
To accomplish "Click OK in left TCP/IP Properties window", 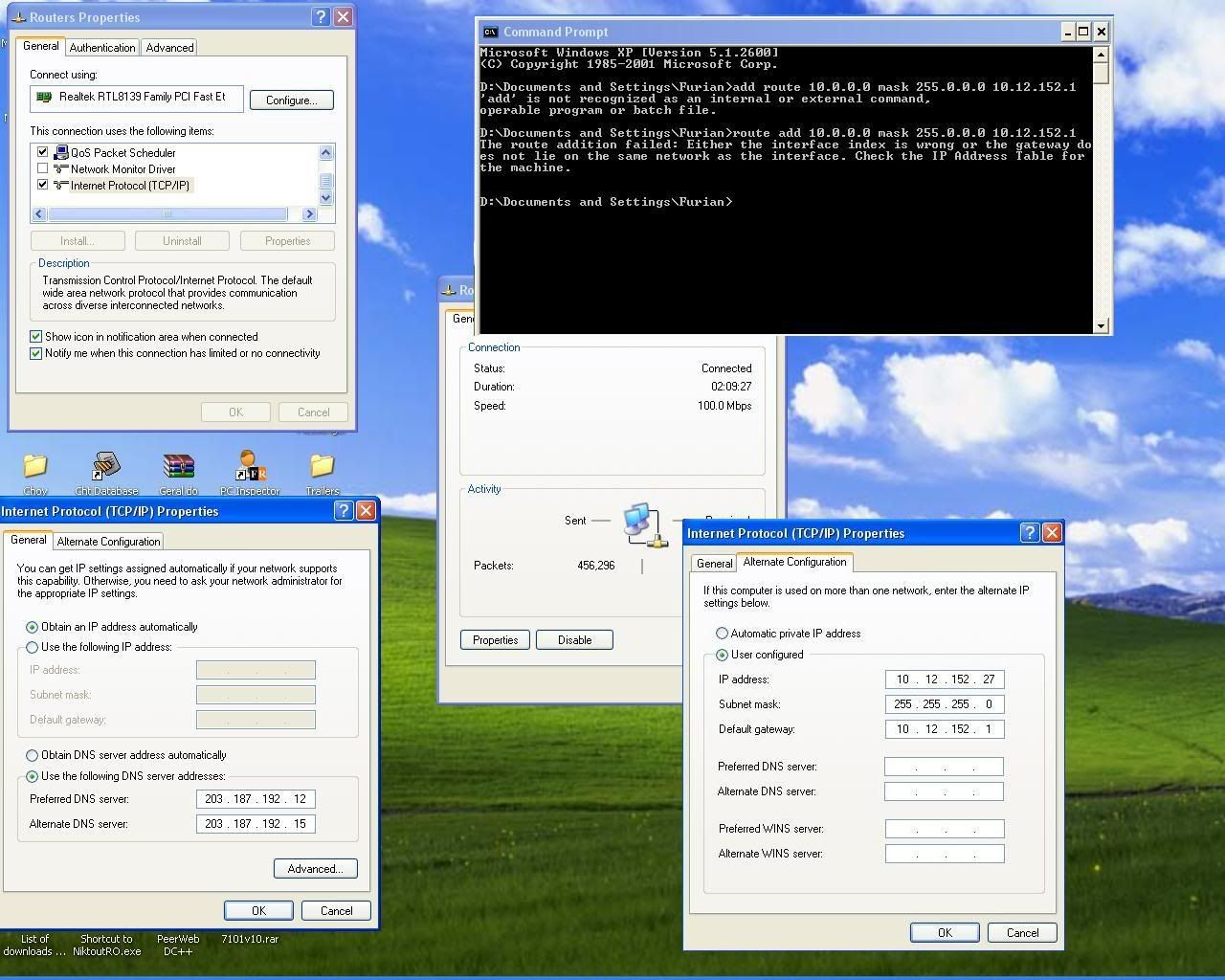I will (258, 911).
